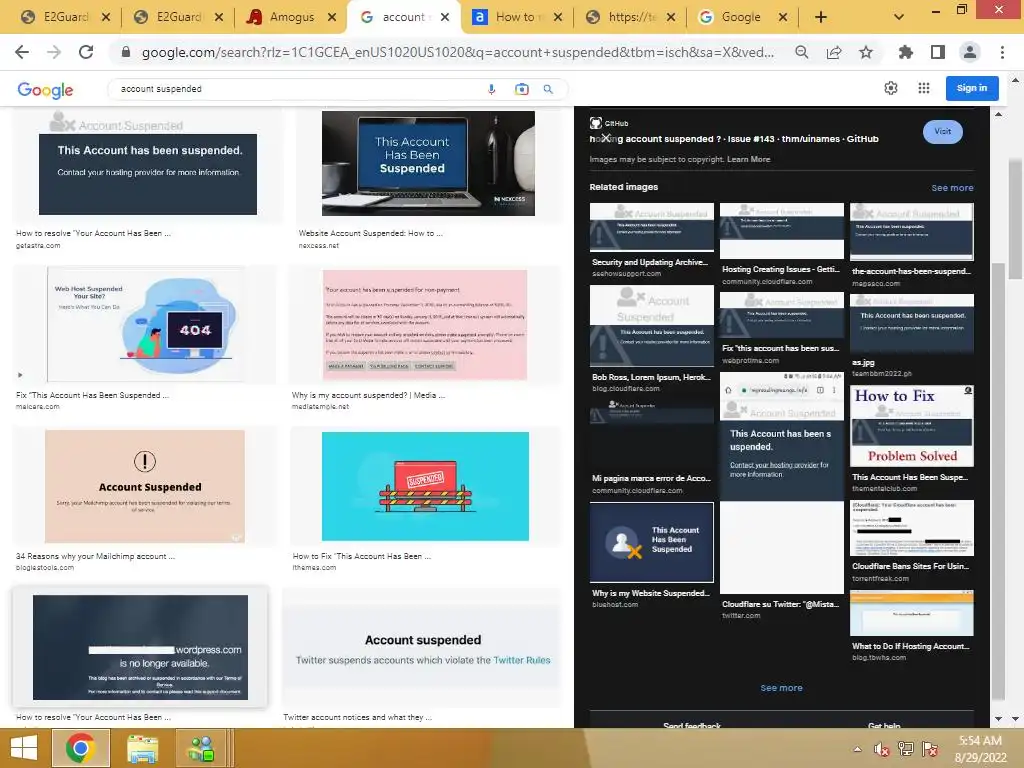
Task: Open the wordpress.com no longer available image
Action: [x=140, y=647]
